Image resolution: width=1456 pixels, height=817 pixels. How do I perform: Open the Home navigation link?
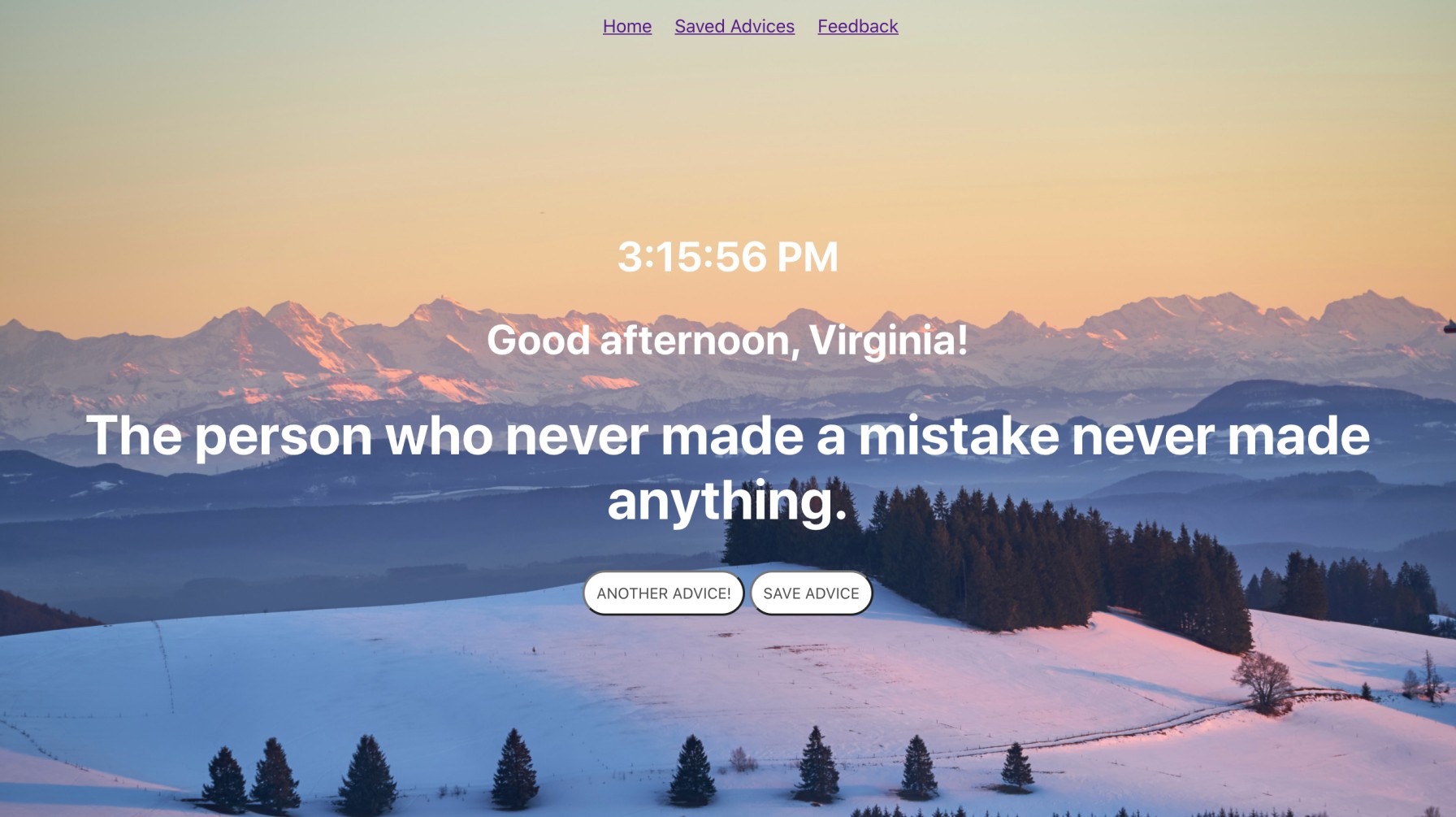click(x=626, y=26)
